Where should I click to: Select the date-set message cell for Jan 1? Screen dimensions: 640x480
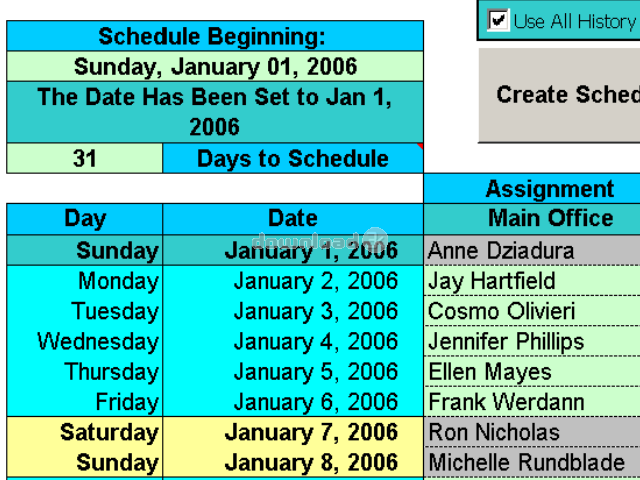coord(215,112)
